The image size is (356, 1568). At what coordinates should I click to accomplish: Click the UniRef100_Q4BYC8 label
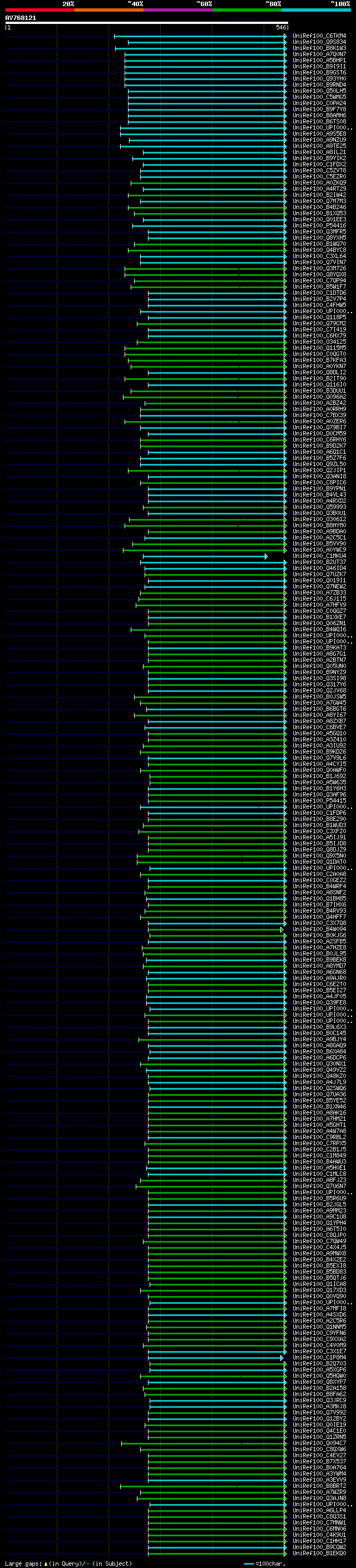(319, 250)
